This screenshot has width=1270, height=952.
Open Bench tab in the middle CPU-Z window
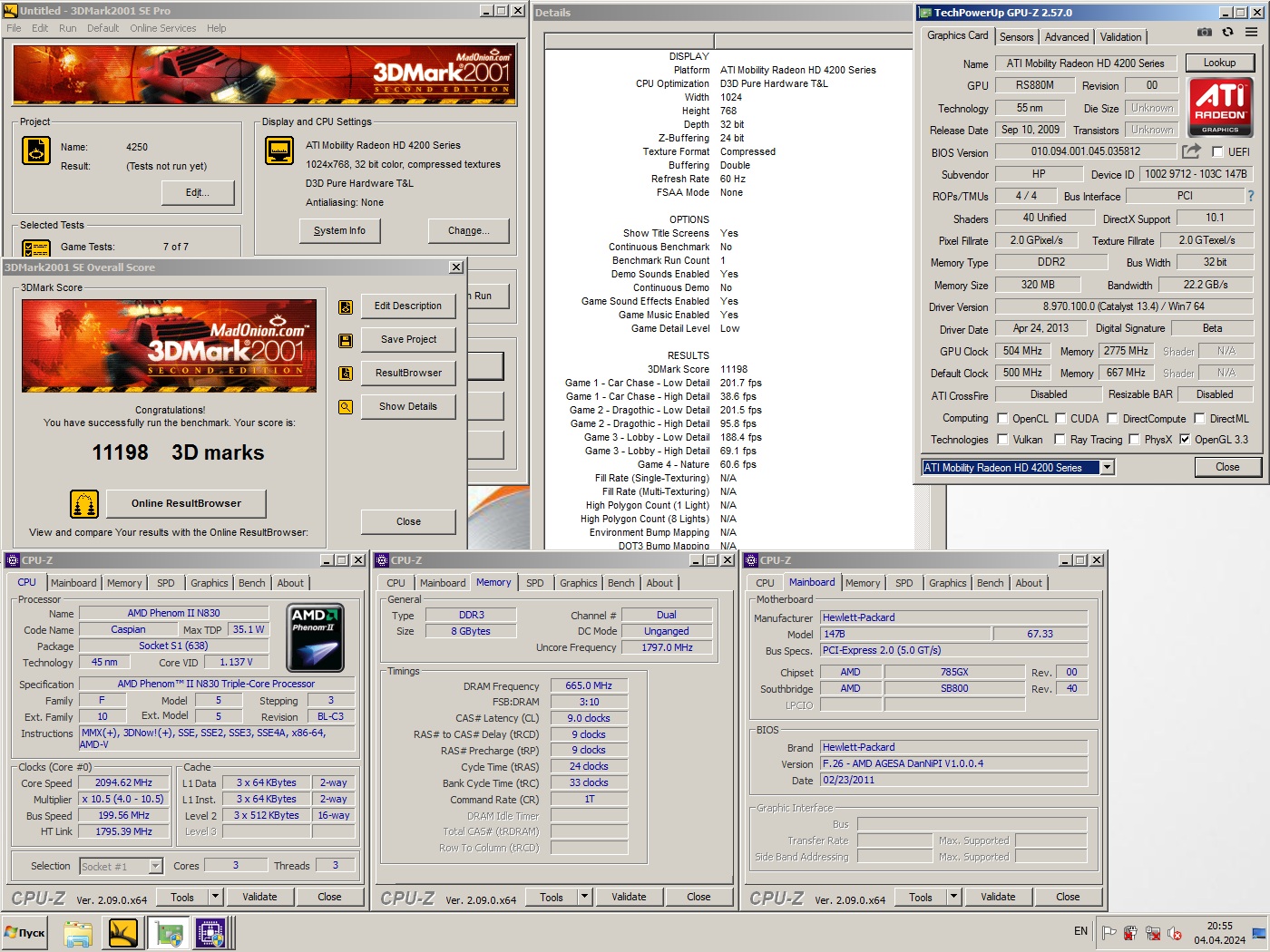[x=620, y=583]
